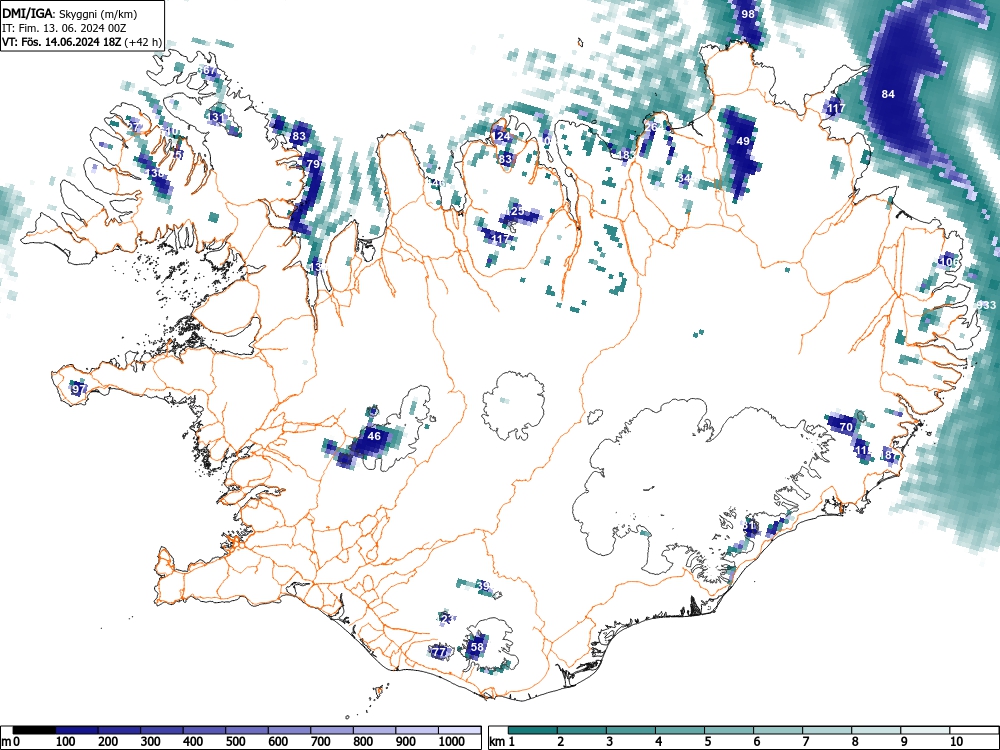Click the 'DMI/IGA: Skyggni (m/km)' title text
The image size is (1000, 750).
coord(70,14)
